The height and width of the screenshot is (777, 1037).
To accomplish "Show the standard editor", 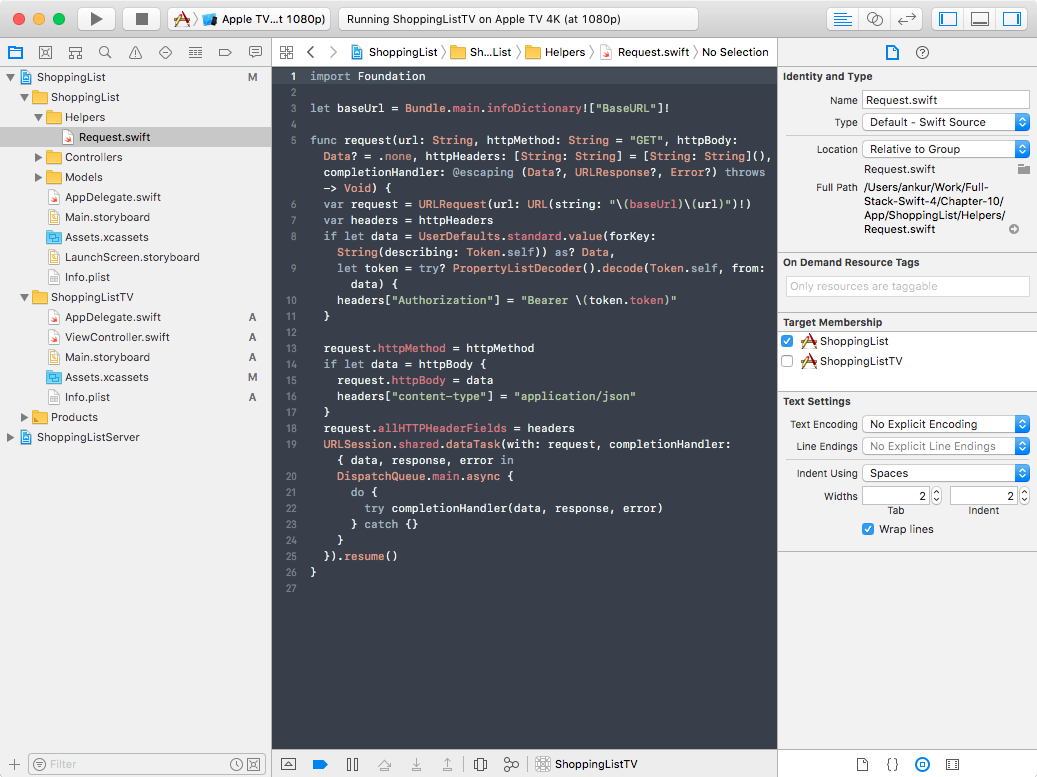I will click(842, 19).
